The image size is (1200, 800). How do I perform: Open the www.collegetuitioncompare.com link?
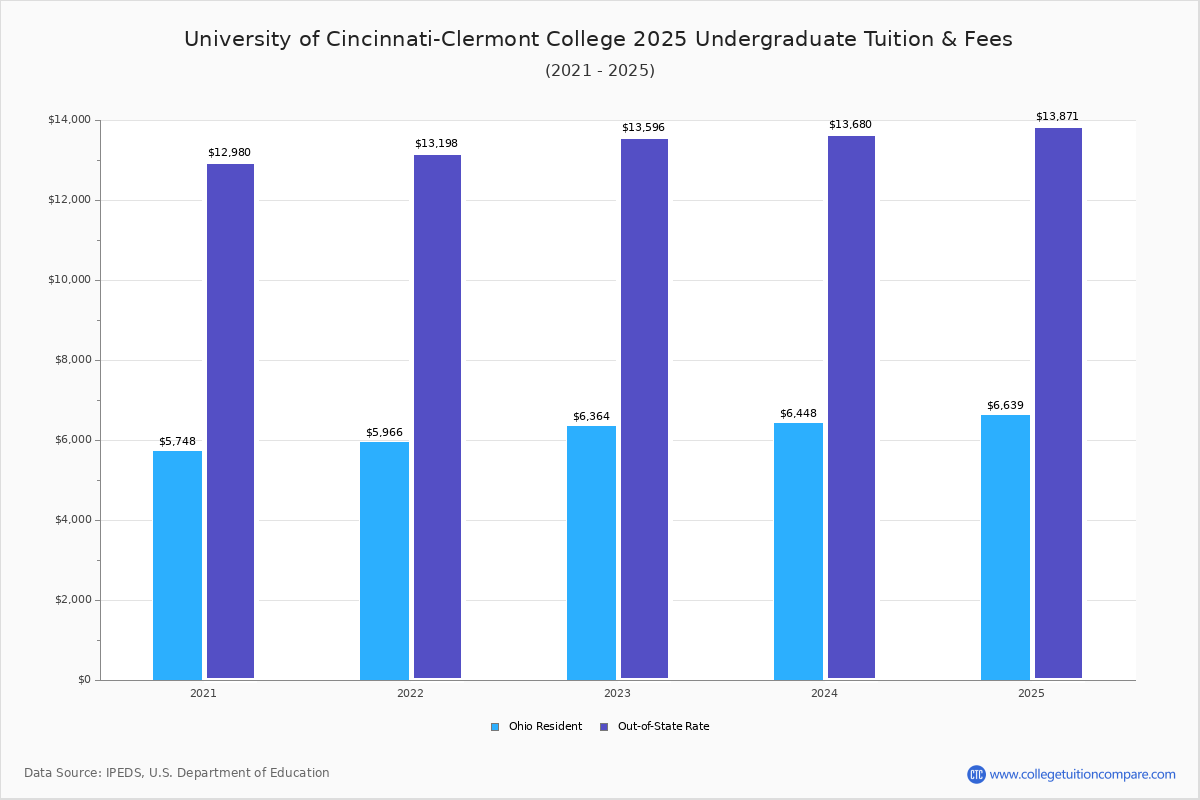(1082, 774)
